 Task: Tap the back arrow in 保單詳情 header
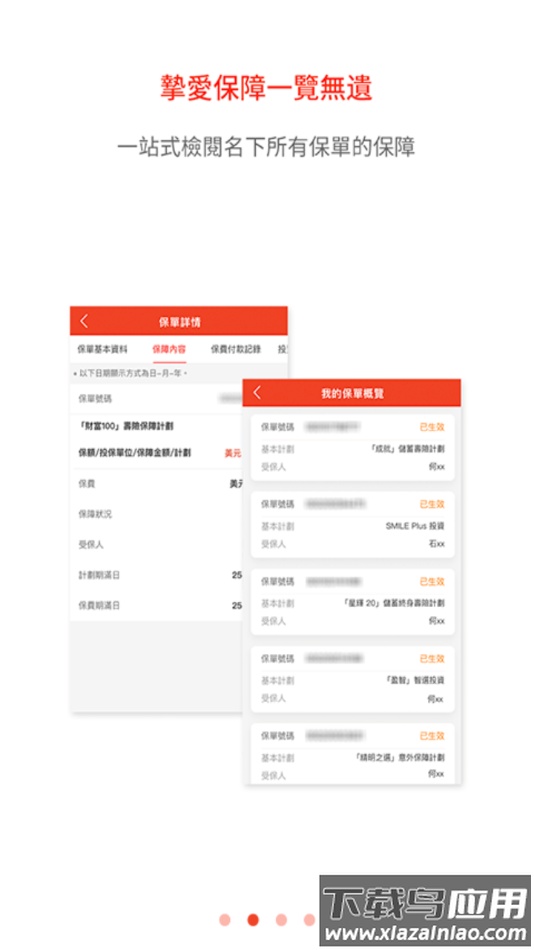84,322
